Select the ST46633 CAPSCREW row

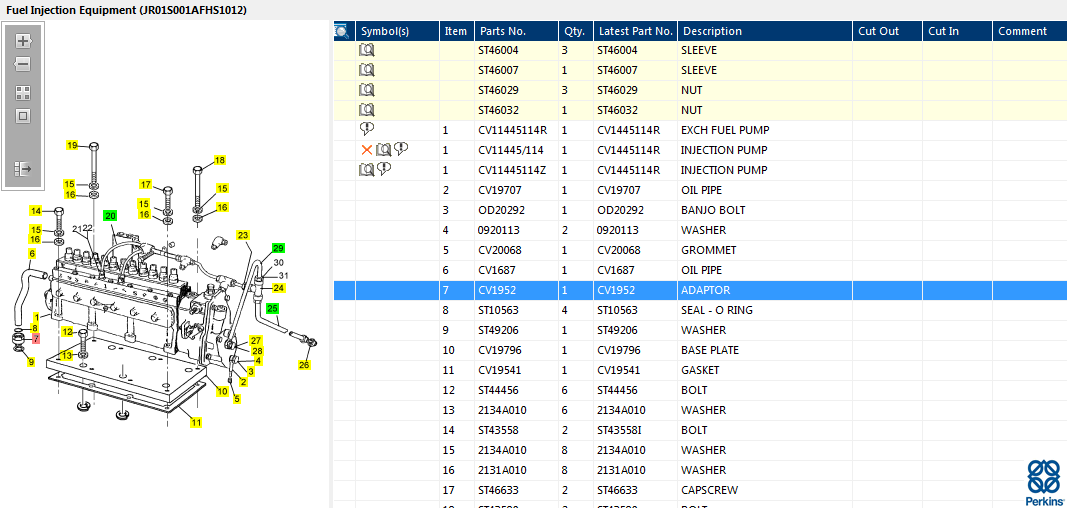click(x=700, y=490)
